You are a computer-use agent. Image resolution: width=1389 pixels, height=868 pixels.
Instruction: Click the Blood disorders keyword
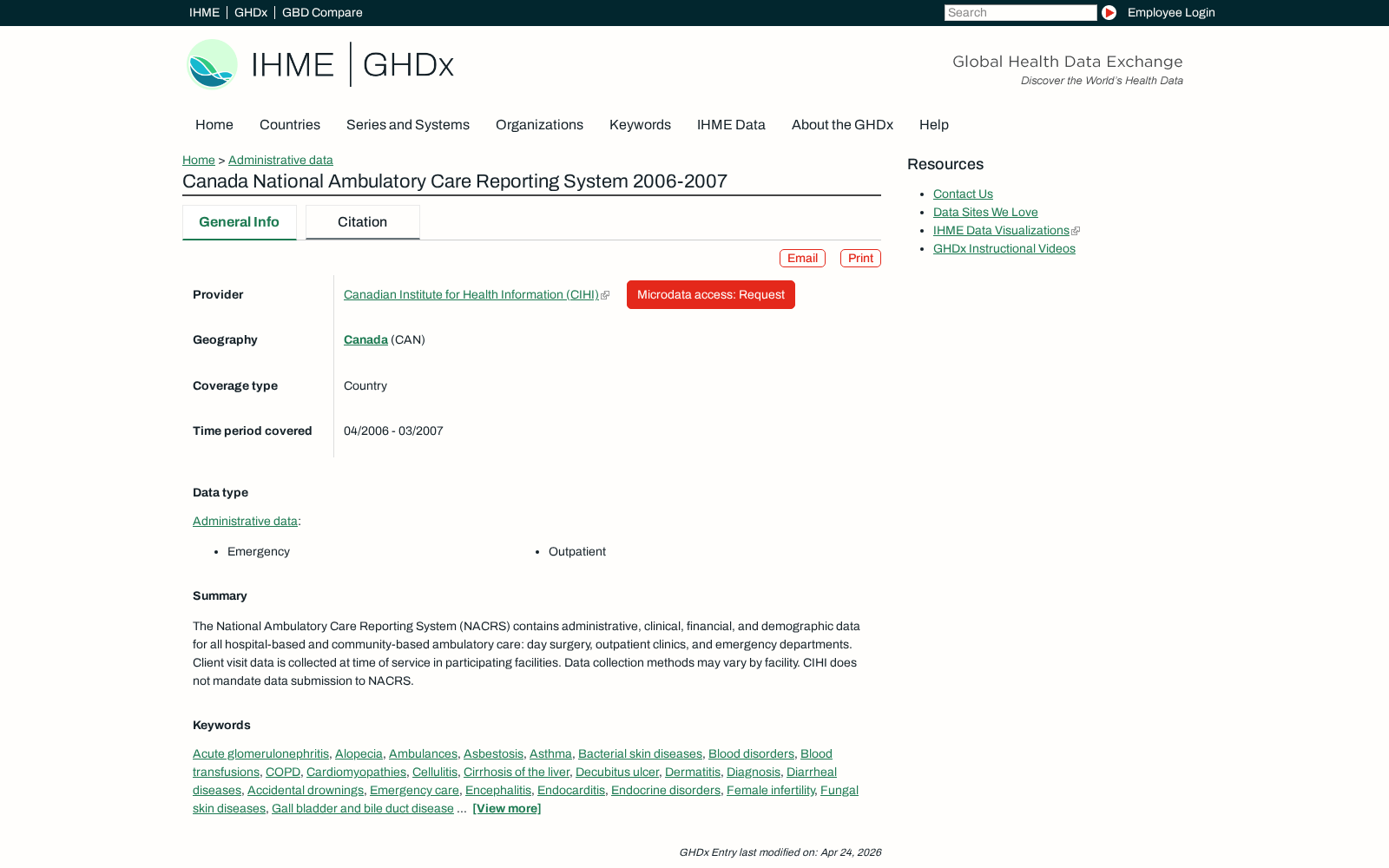pos(751,753)
